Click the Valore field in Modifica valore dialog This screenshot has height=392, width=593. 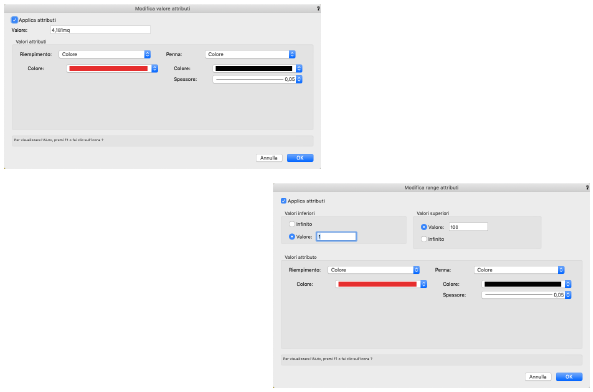[100, 30]
